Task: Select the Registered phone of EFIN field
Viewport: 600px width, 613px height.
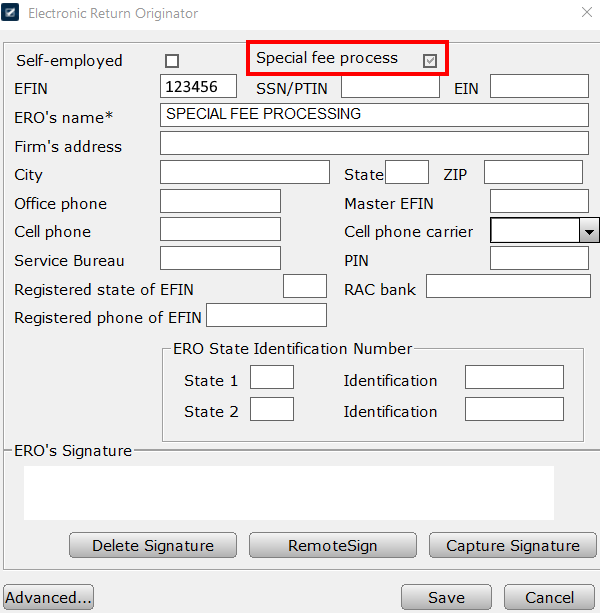Action: click(266, 316)
